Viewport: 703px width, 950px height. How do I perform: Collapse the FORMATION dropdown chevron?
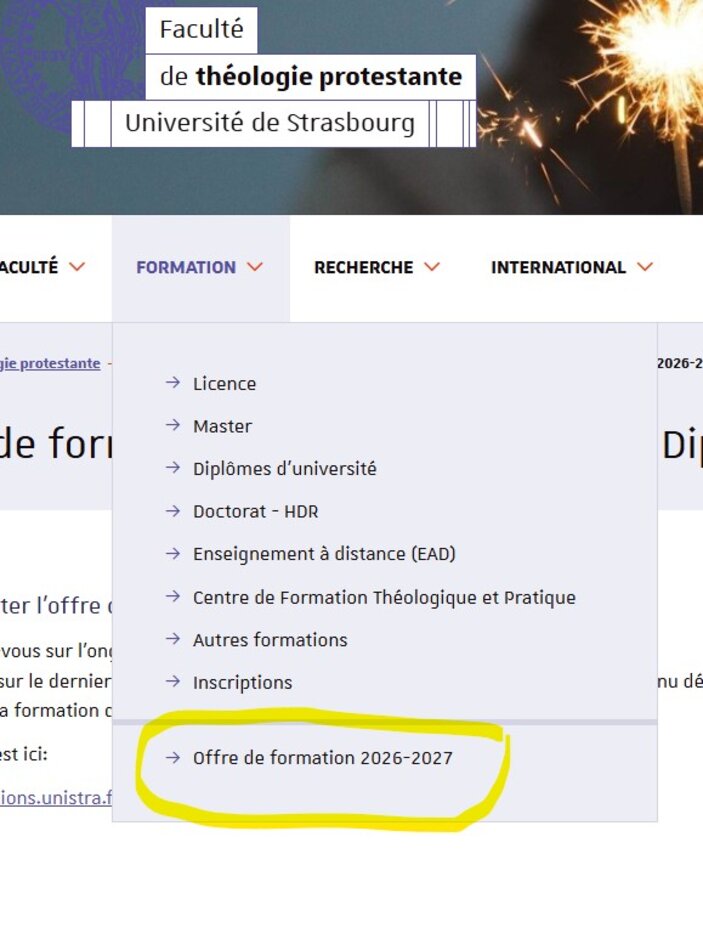pyautogui.click(x=254, y=268)
